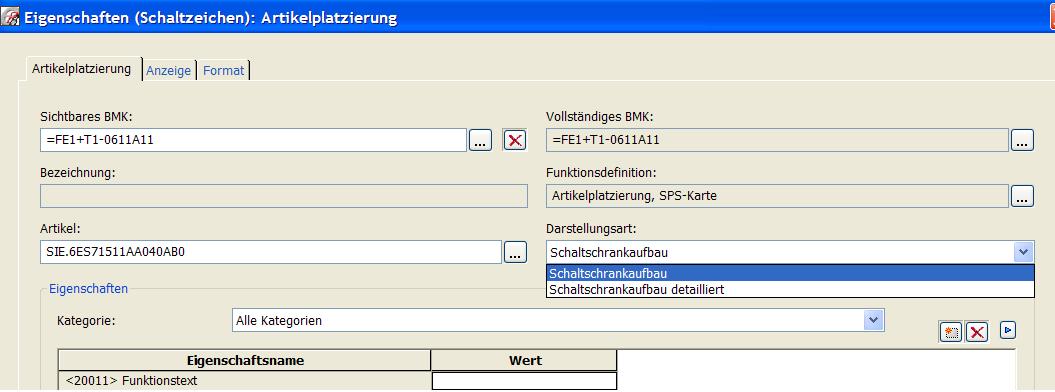Viewport: 1055px width, 392px height.
Task: Choose 'Schaltschrankaufbau detailliert' option
Action: pyautogui.click(x=790, y=289)
